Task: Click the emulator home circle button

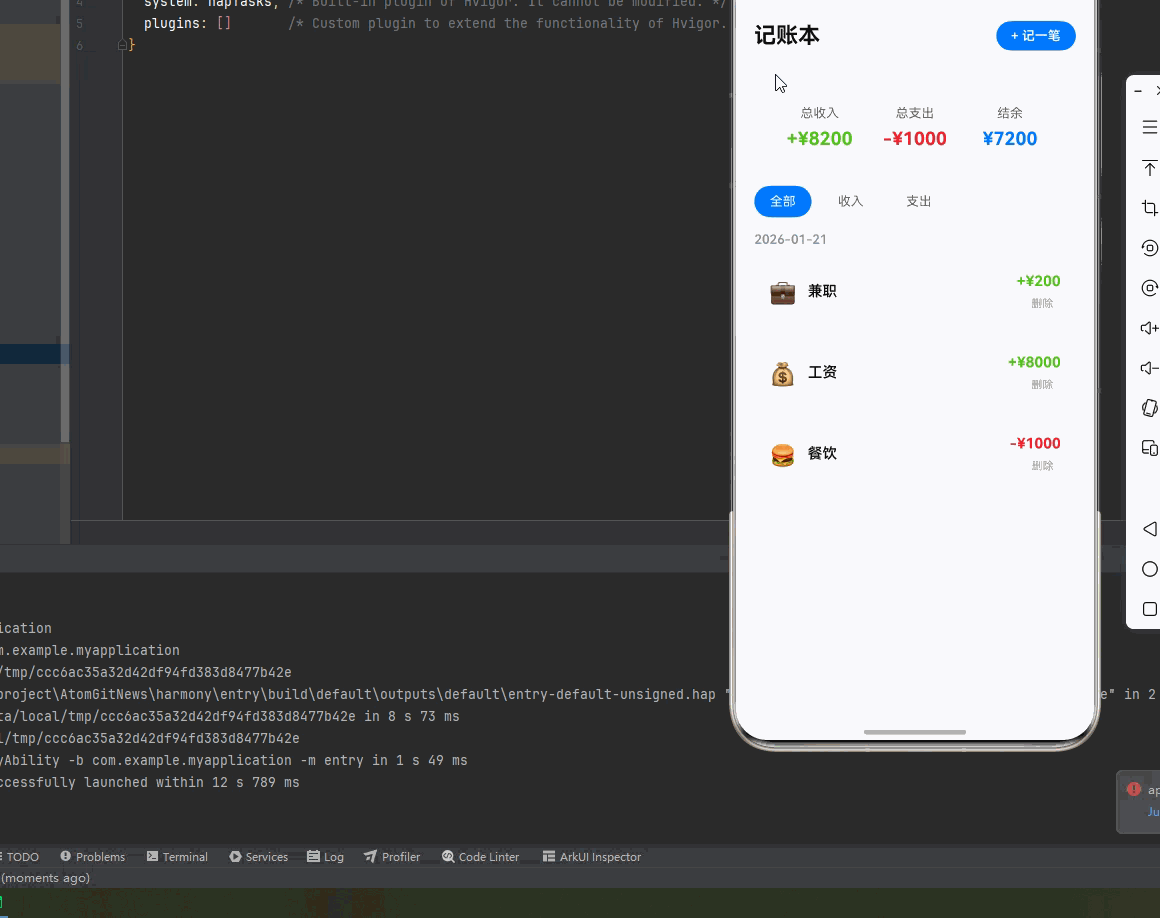Action: pos(1150,569)
